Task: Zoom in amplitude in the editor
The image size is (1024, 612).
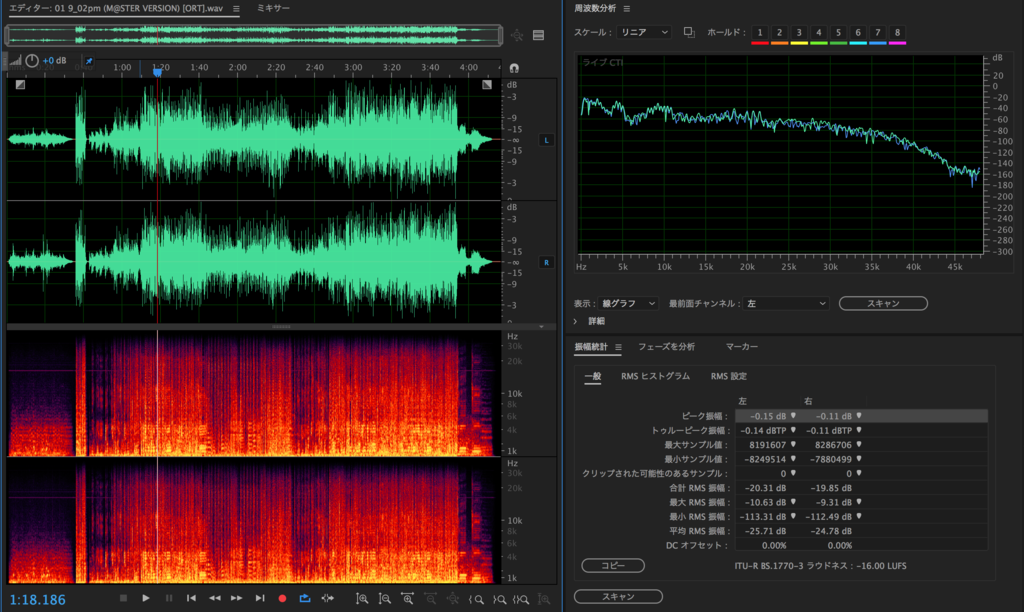Action: click(x=362, y=598)
